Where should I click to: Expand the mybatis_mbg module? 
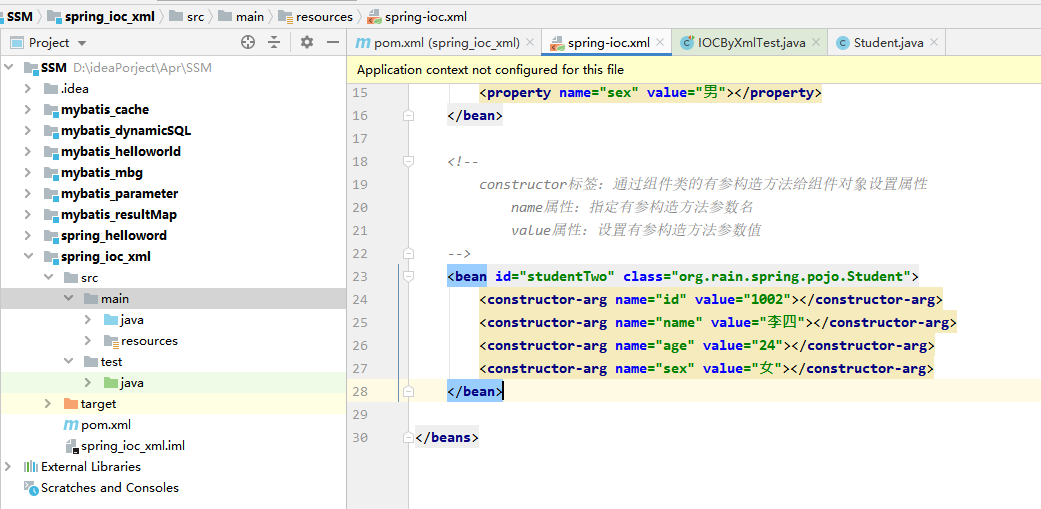point(27,173)
